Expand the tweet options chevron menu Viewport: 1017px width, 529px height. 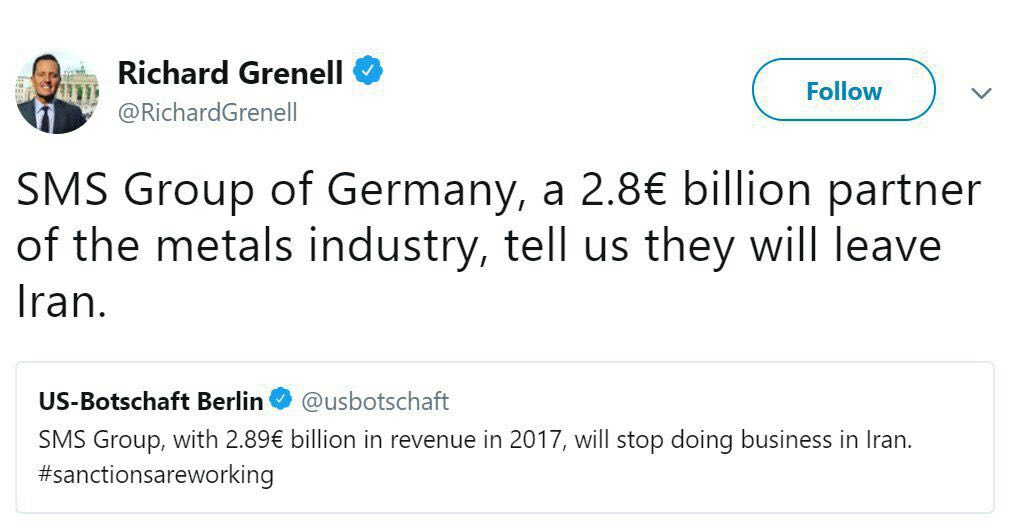point(981,93)
